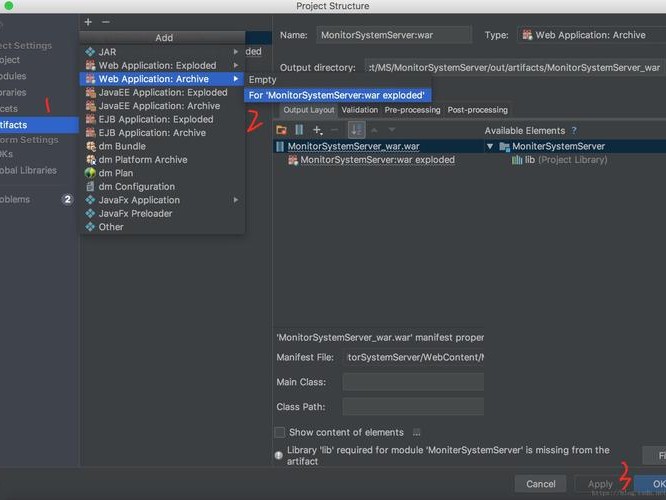Select lib (Project Library) element
The width and height of the screenshot is (666, 500).
[559, 160]
